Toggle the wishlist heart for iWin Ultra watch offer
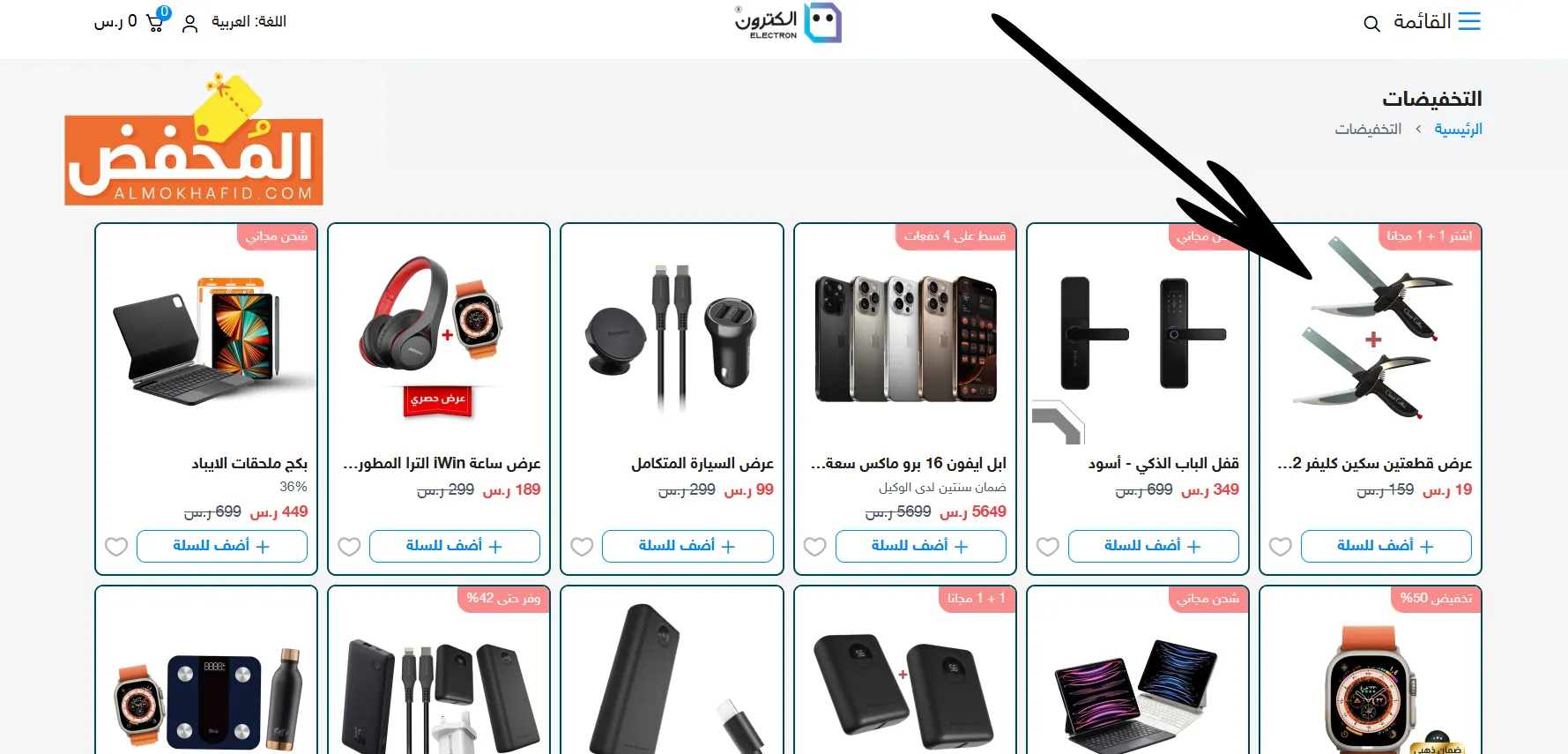 point(349,547)
